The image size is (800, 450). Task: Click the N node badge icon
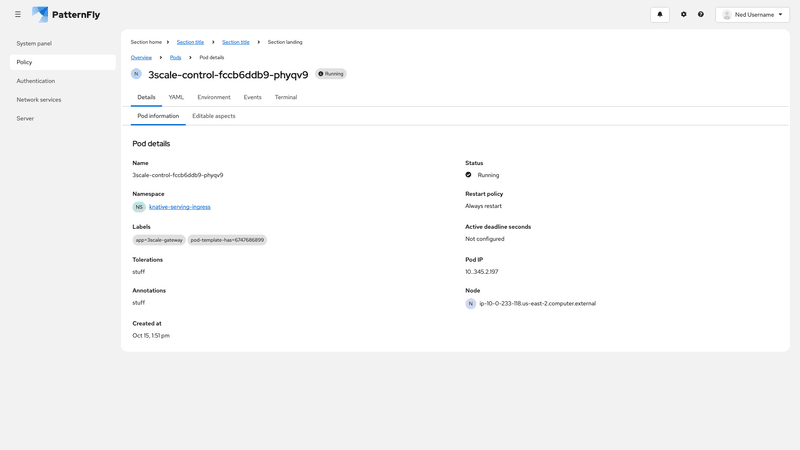click(x=471, y=303)
